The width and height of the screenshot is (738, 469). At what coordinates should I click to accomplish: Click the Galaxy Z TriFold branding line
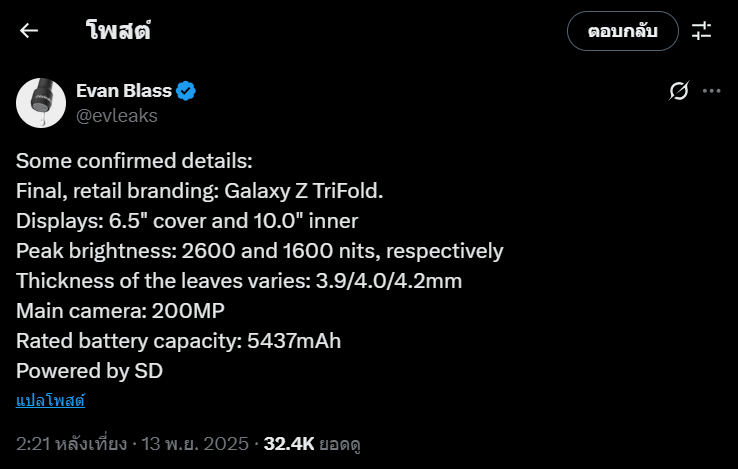[200, 191]
